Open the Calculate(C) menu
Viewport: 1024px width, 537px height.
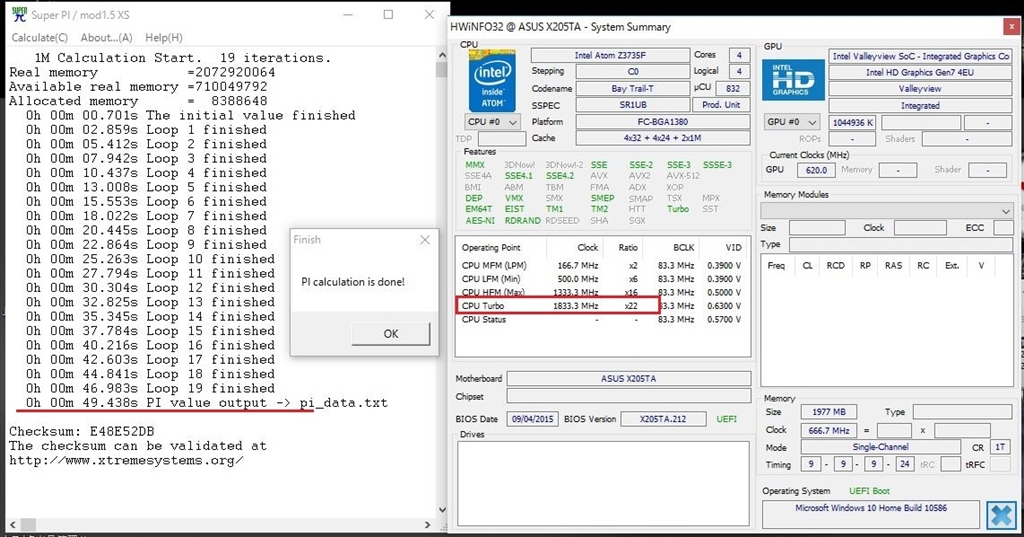point(39,38)
